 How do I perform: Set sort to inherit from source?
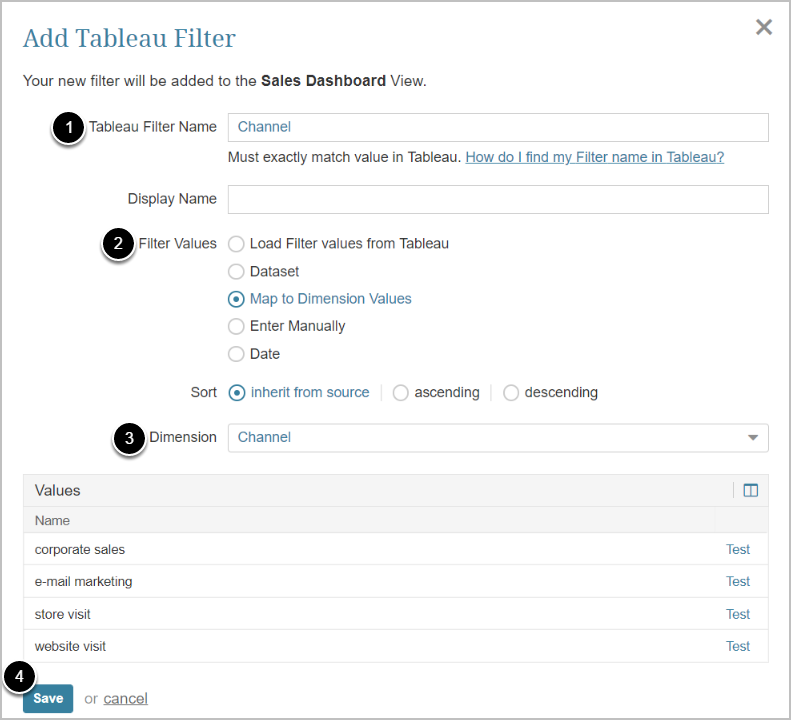pyautogui.click(x=237, y=393)
